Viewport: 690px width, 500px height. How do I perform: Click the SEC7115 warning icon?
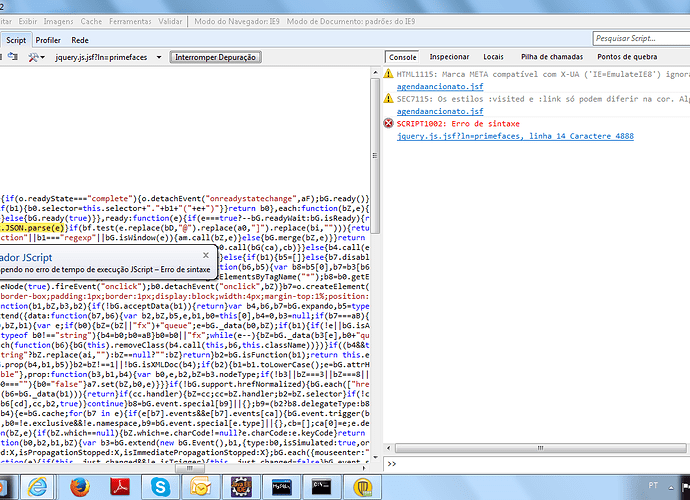tap(388, 99)
